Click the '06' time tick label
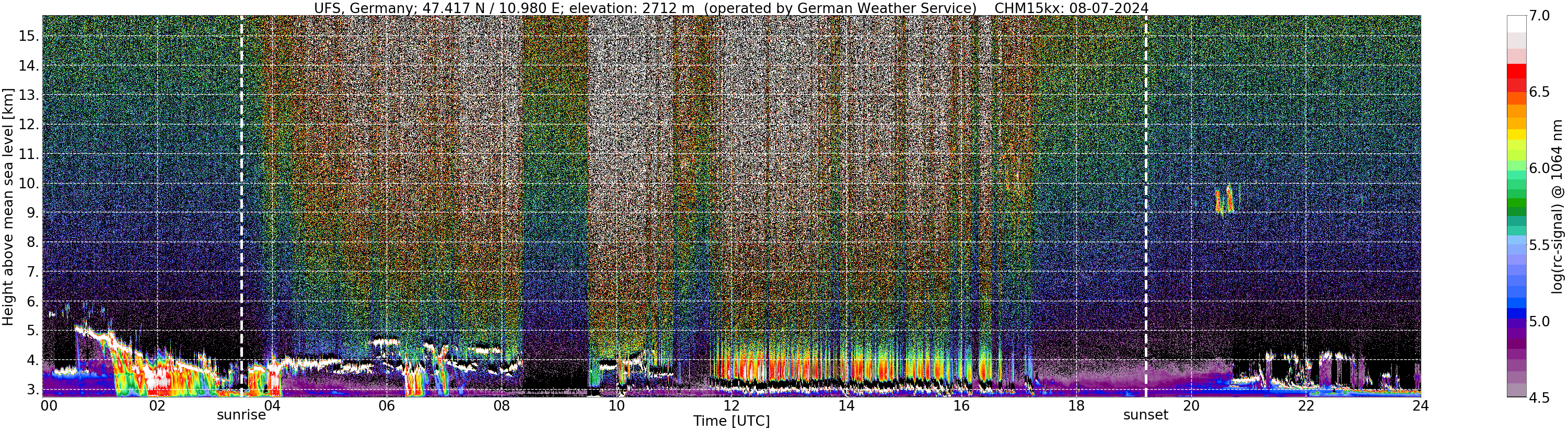 (387, 406)
